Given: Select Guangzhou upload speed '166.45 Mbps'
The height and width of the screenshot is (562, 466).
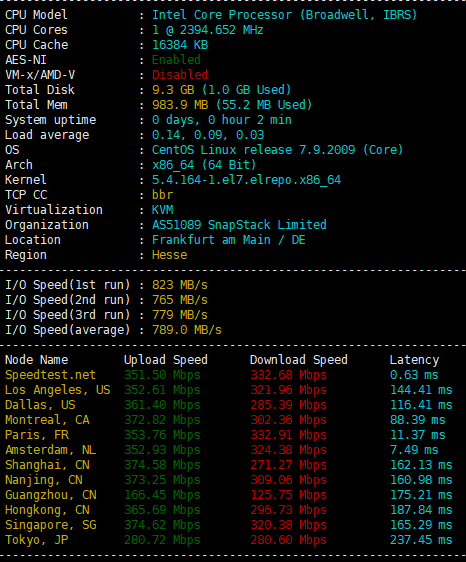Looking at the screenshot, I should point(162,495).
